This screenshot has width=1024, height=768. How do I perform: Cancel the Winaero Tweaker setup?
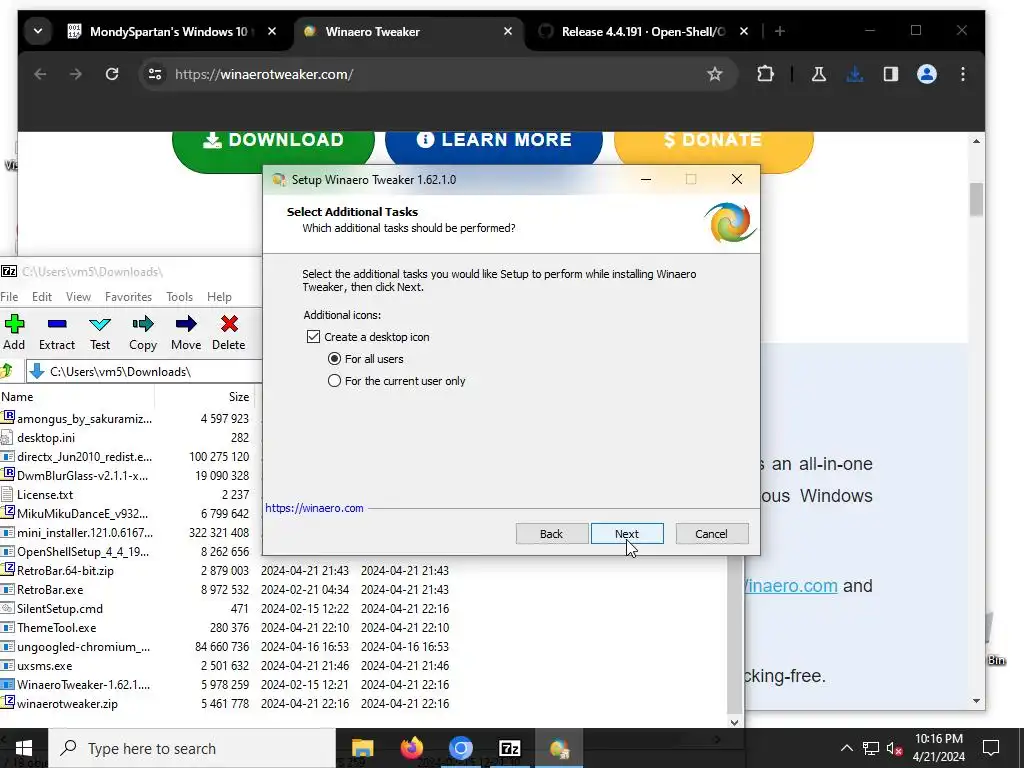[x=711, y=534]
